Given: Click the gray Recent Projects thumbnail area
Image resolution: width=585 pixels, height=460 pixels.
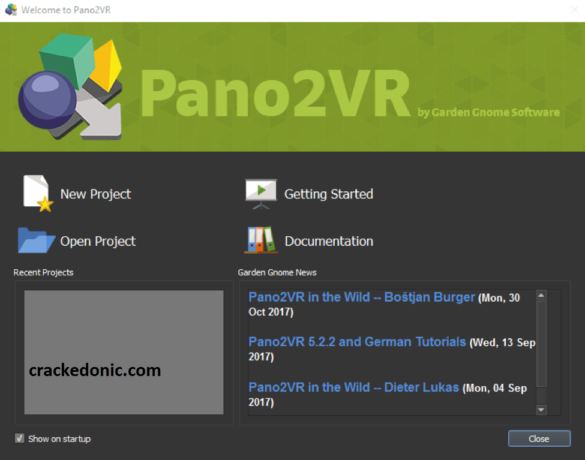Looking at the screenshot, I should 124,352.
